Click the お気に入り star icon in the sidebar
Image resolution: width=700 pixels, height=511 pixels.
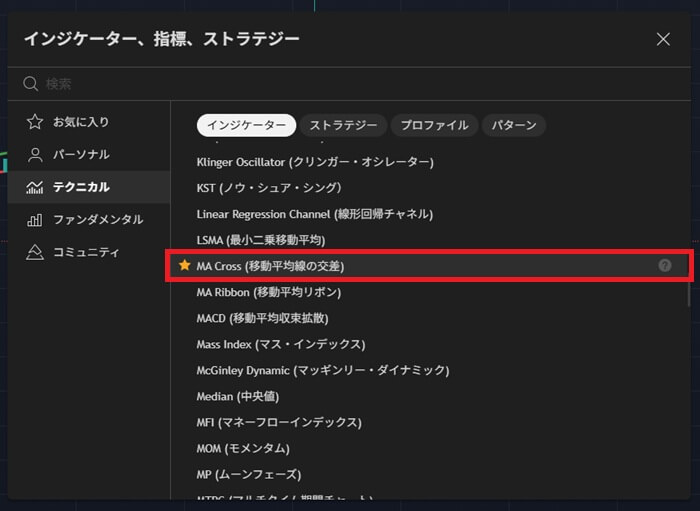coord(35,122)
